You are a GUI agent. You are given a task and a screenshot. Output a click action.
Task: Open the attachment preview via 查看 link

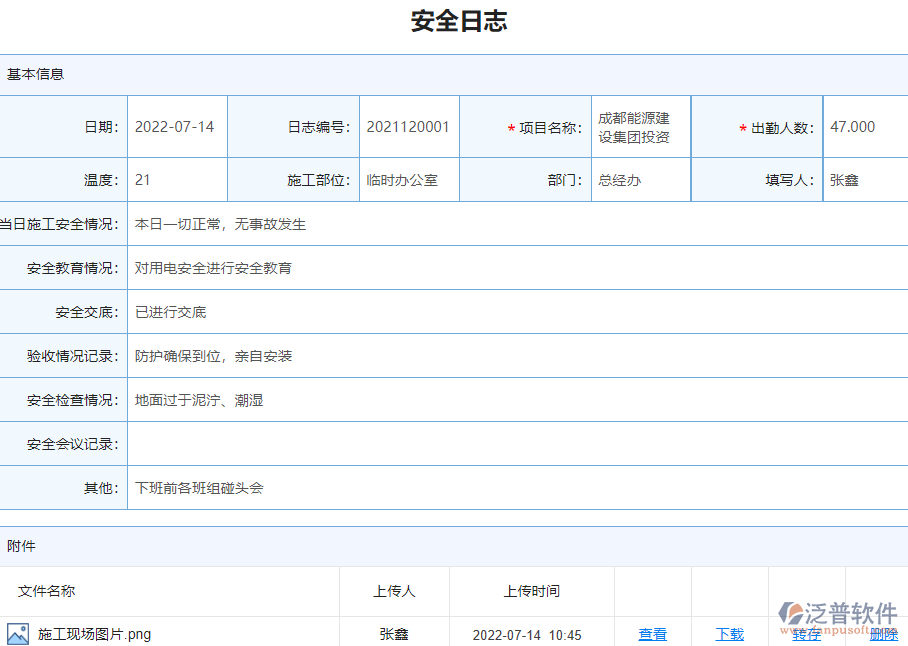click(x=652, y=634)
